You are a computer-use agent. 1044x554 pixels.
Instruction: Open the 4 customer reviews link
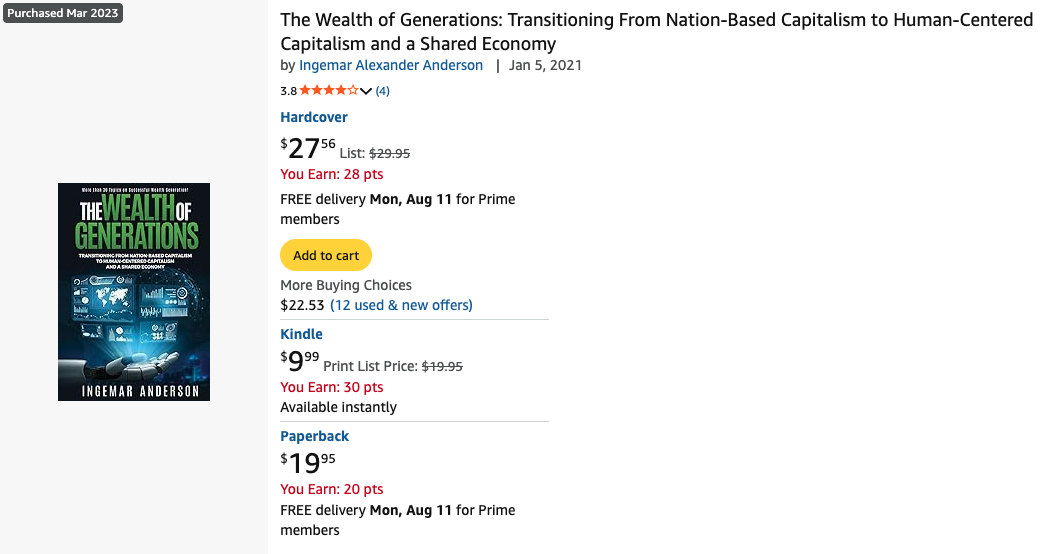tap(382, 91)
